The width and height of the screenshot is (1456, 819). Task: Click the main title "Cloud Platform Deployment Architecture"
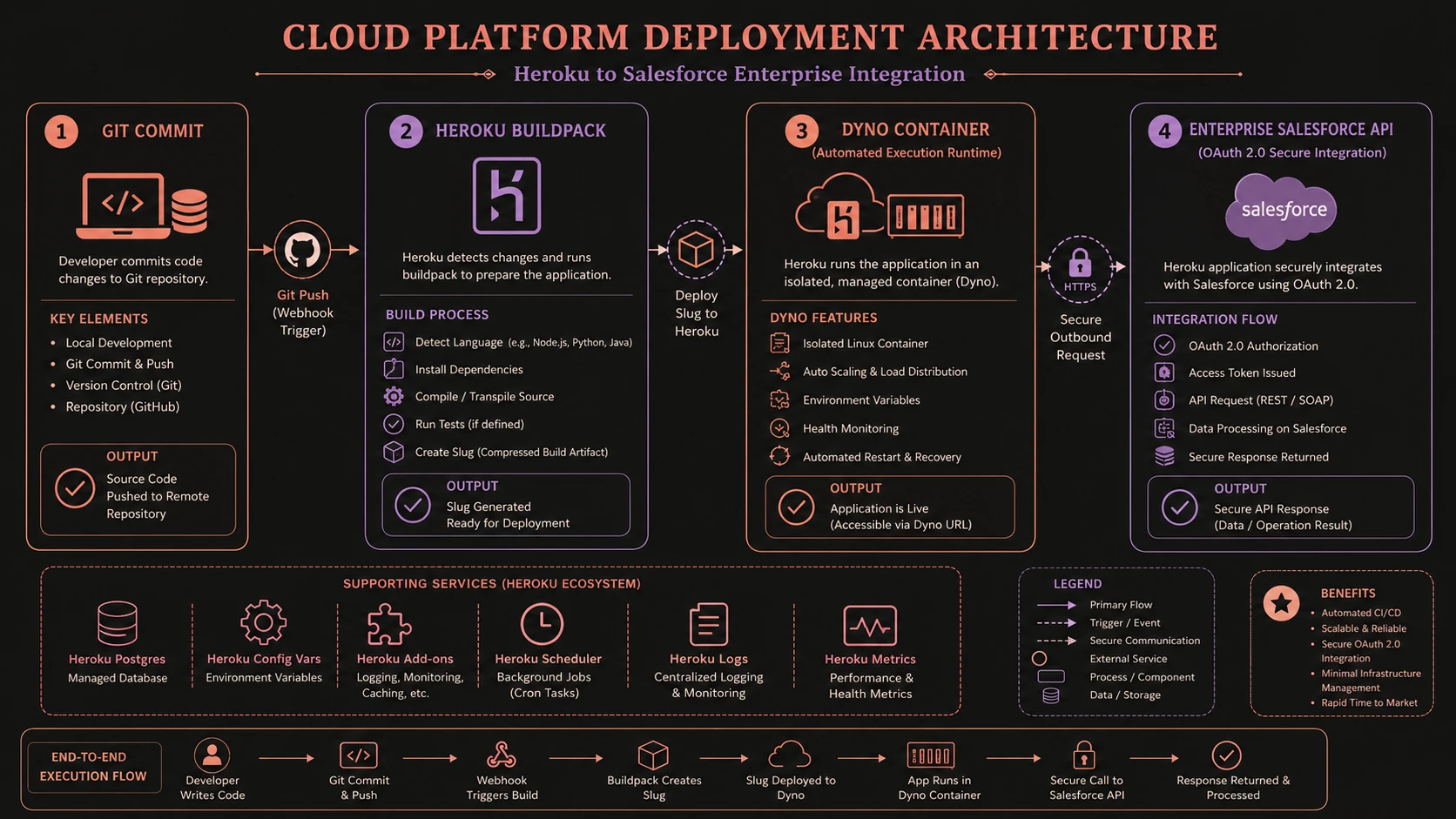click(x=750, y=37)
